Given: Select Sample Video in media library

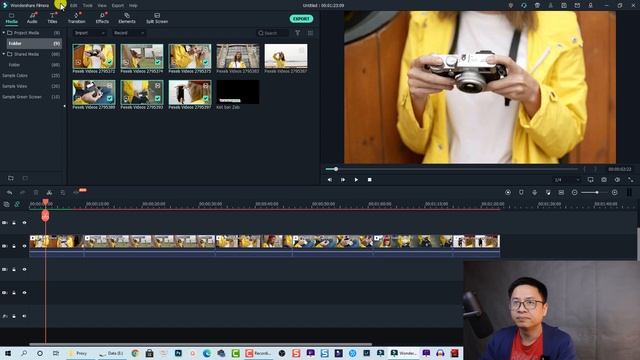Looking at the screenshot, I should 15,86.
